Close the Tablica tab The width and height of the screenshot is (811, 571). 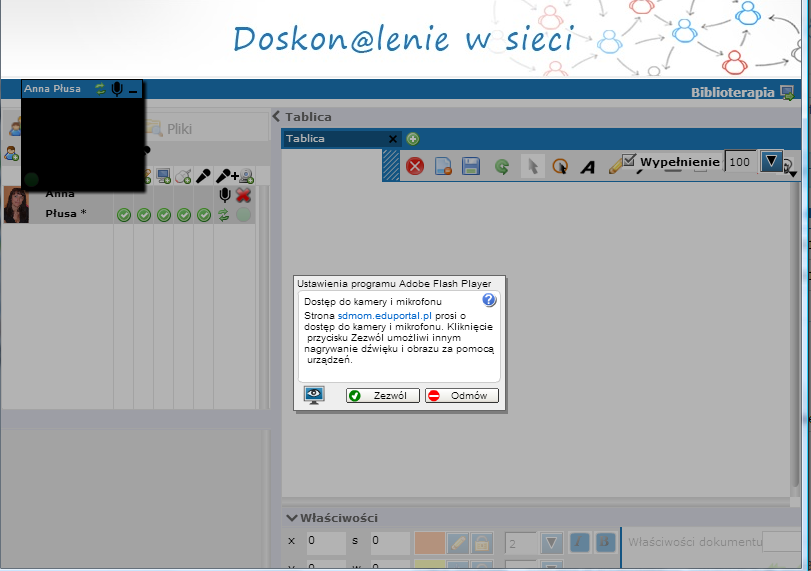coord(393,139)
